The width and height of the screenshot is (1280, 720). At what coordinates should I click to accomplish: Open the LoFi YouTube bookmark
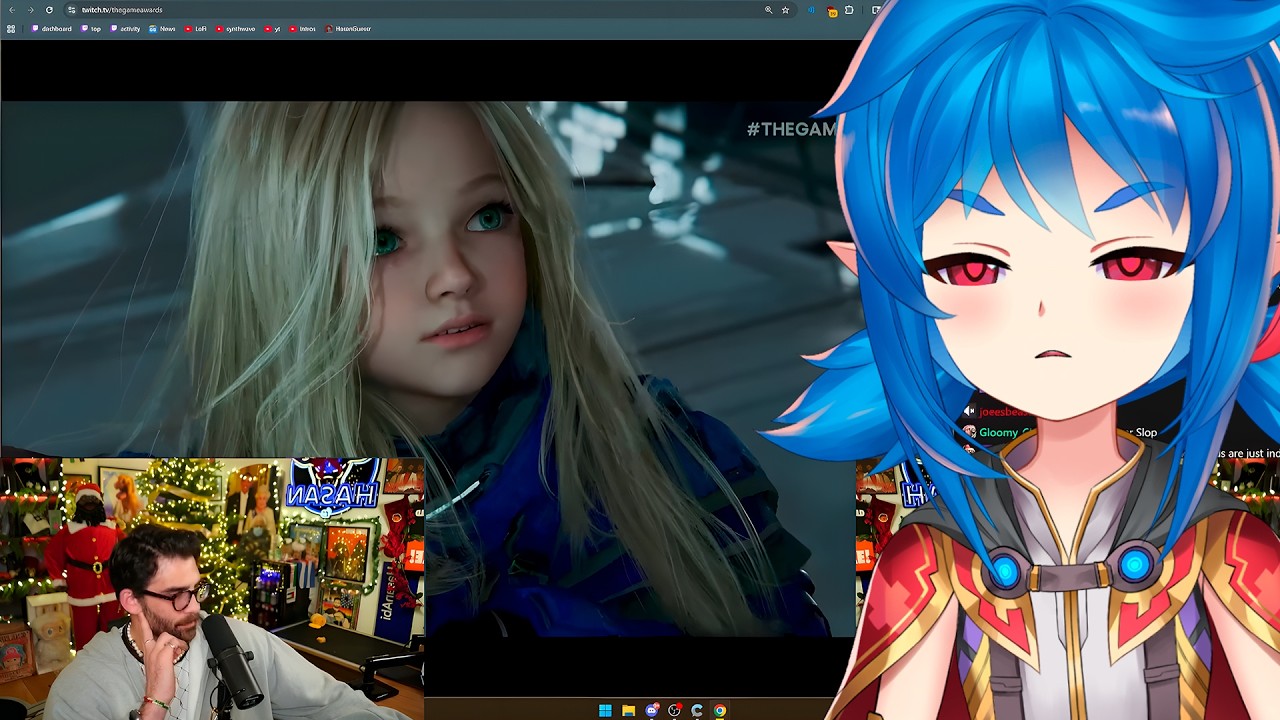pos(195,29)
